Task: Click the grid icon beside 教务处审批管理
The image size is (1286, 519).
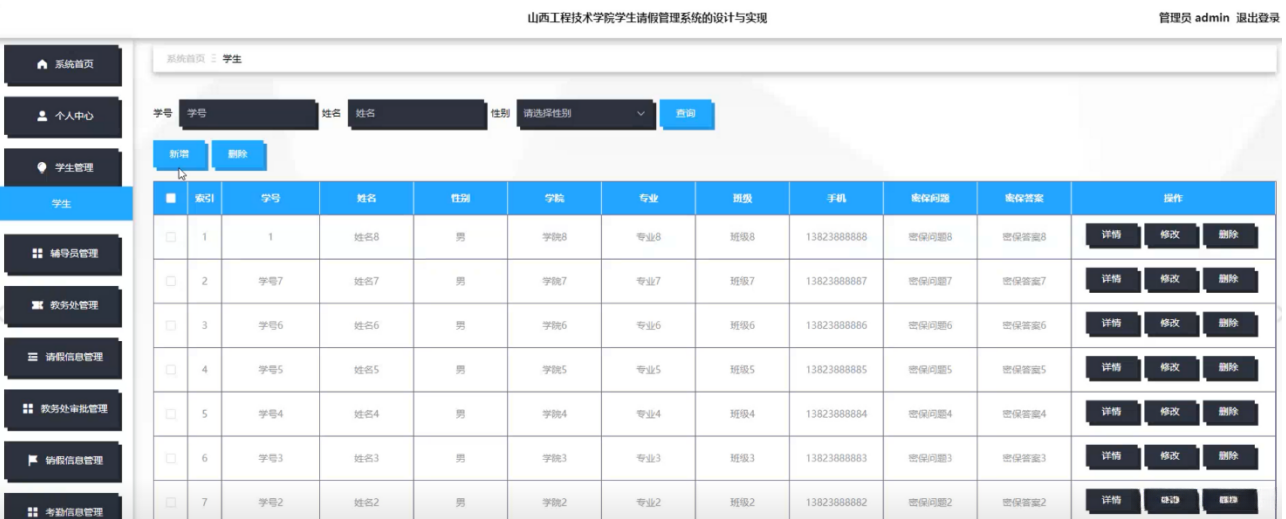Action: pos(28,409)
